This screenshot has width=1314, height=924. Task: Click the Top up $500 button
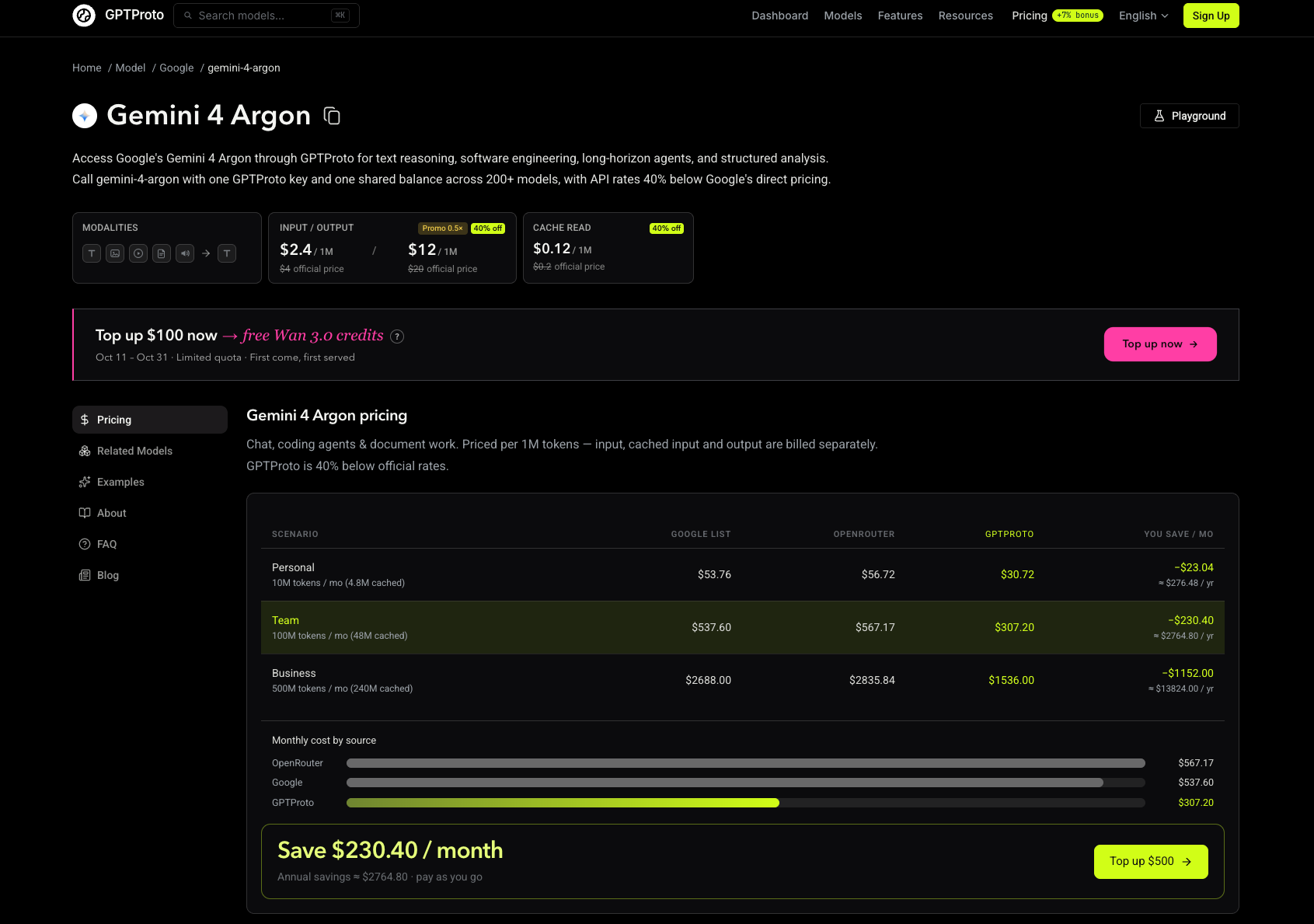(1151, 862)
